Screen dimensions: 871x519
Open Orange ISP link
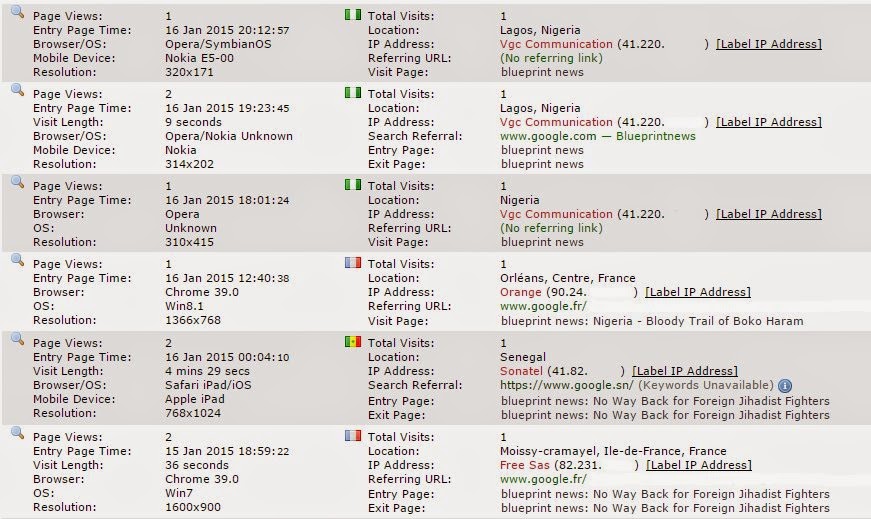click(520, 292)
